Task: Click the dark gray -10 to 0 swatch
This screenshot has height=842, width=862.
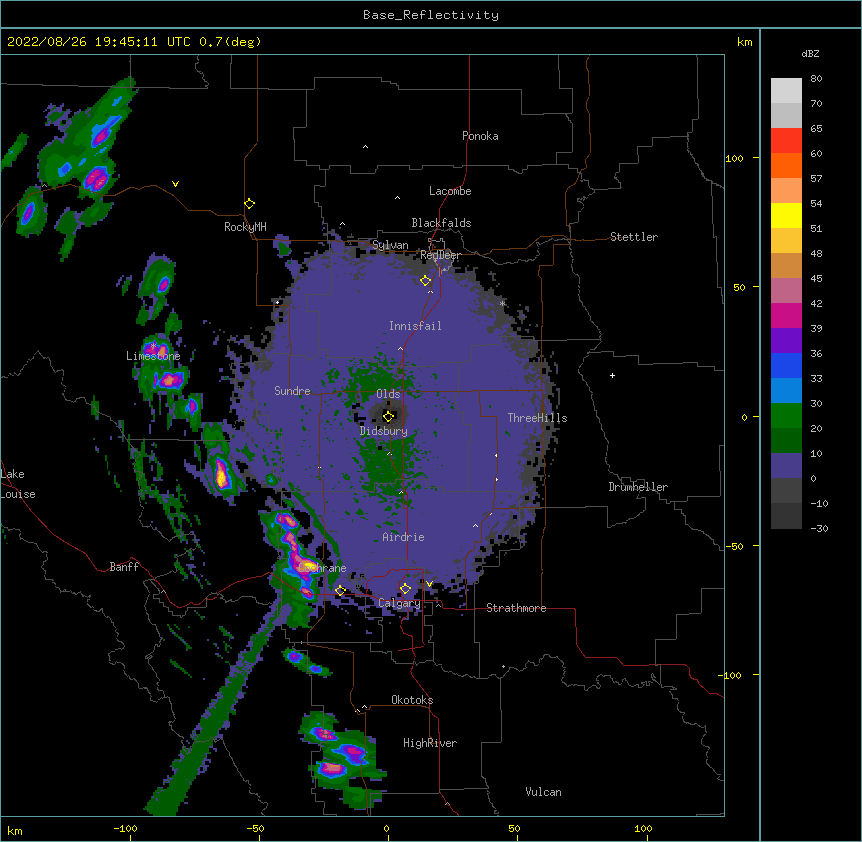Action: coord(786,491)
